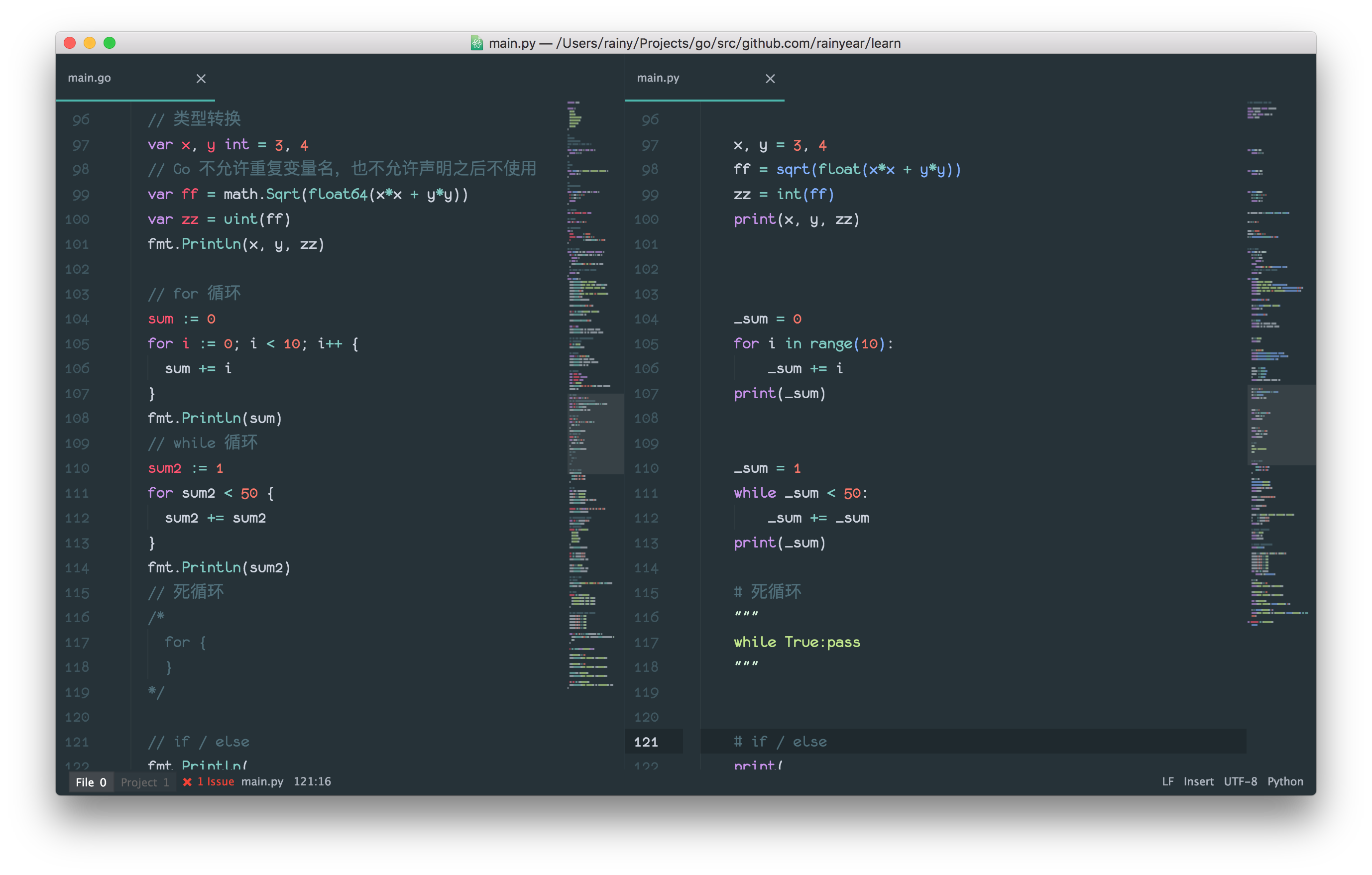Click the Python file icon in the title bar
Image resolution: width=1372 pixels, height=875 pixels.
tap(476, 43)
